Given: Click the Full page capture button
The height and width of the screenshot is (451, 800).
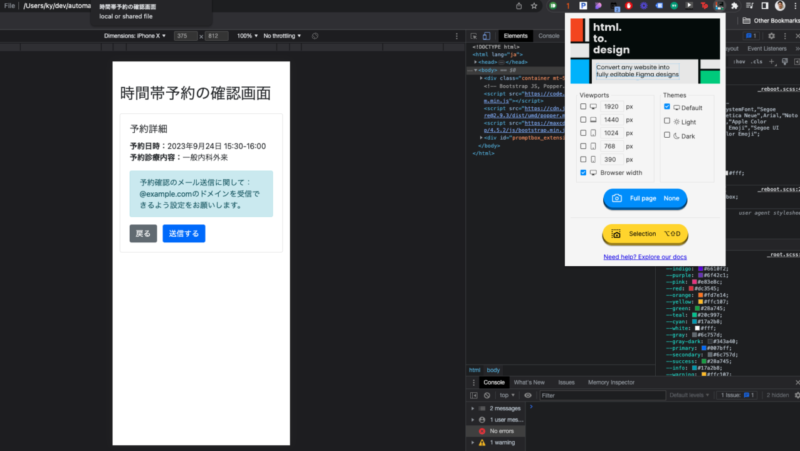Looking at the screenshot, I should [645, 199].
